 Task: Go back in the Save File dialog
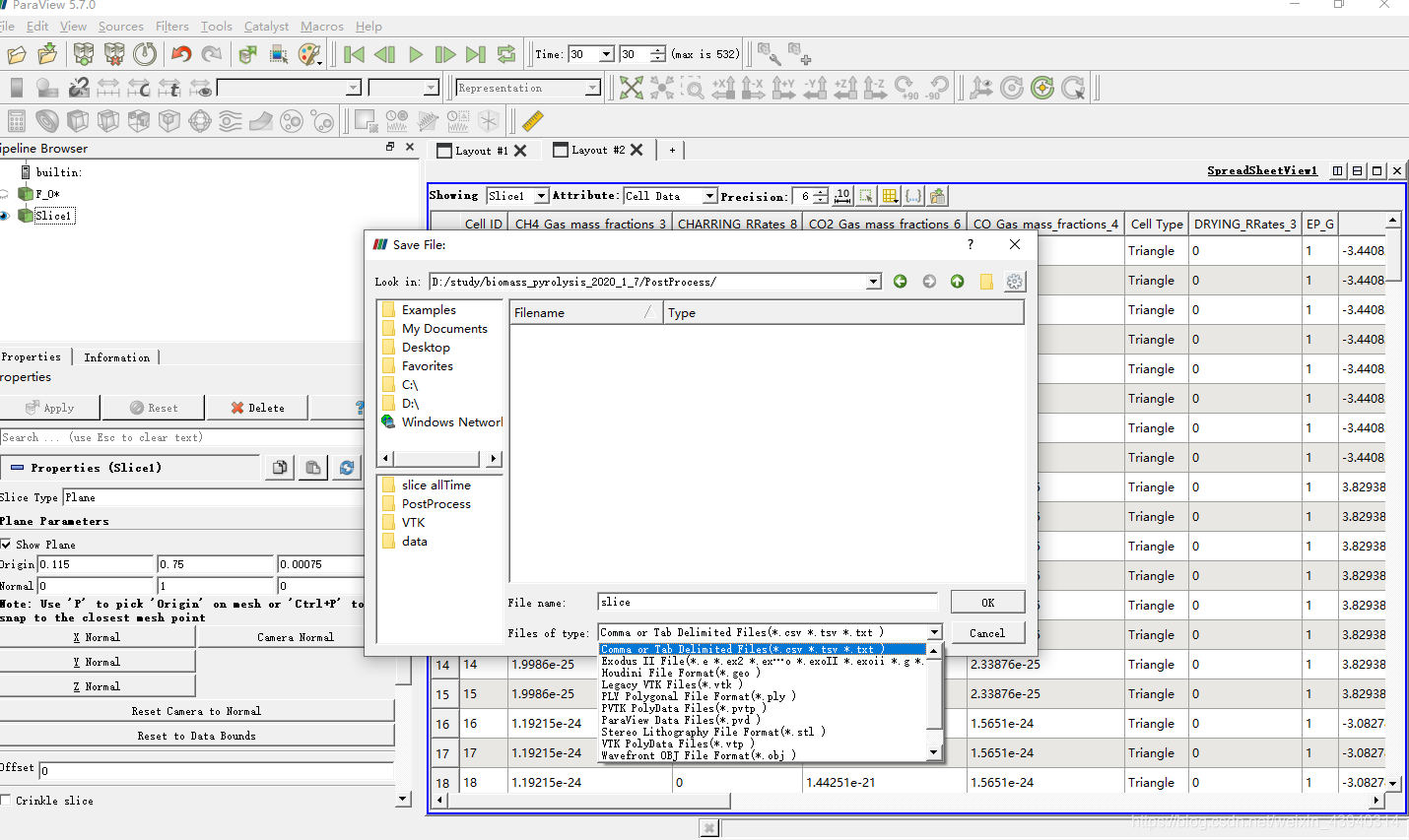(901, 282)
